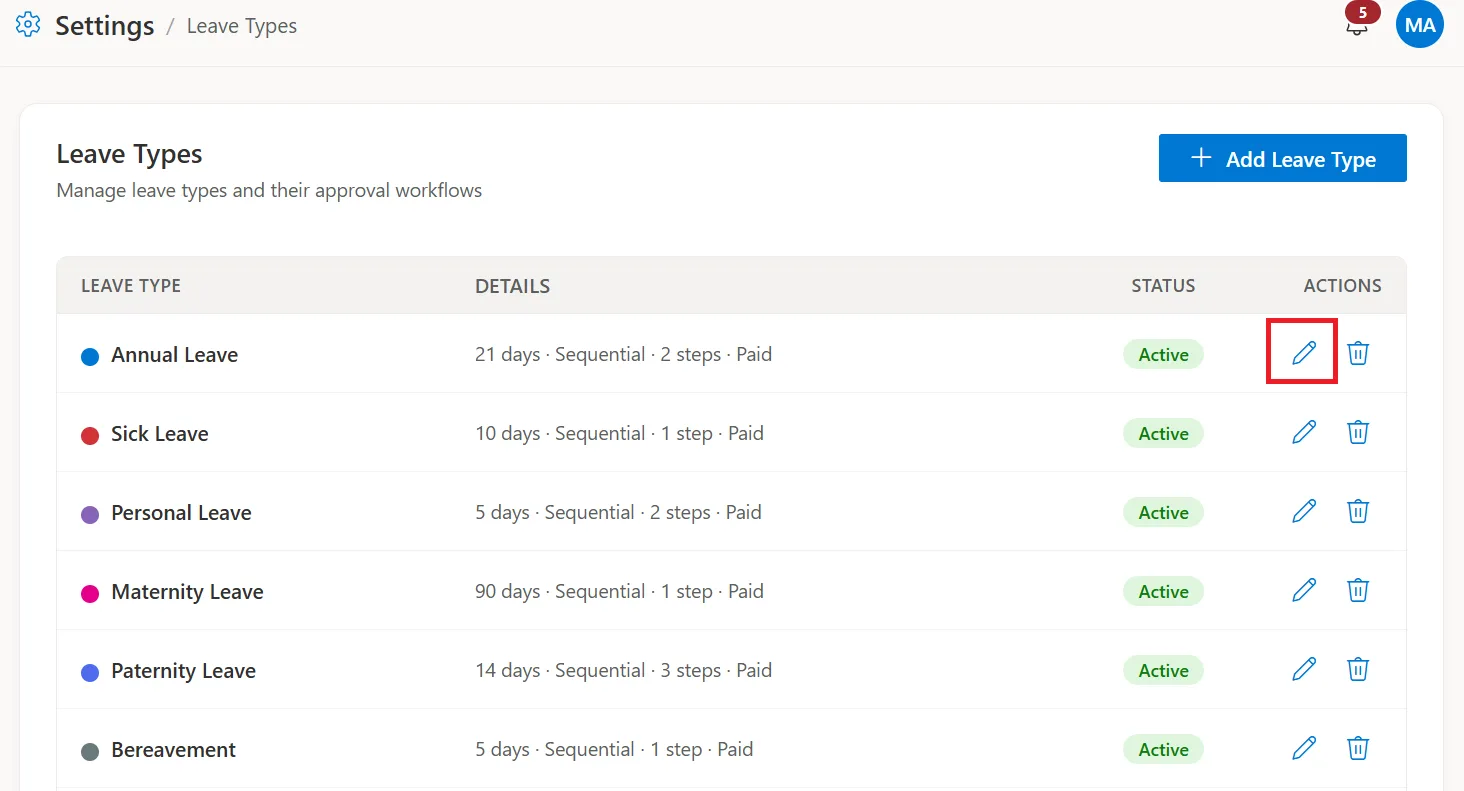Delete the Paternity Leave type
Image resolution: width=1464 pixels, height=791 pixels.
pos(1358,669)
